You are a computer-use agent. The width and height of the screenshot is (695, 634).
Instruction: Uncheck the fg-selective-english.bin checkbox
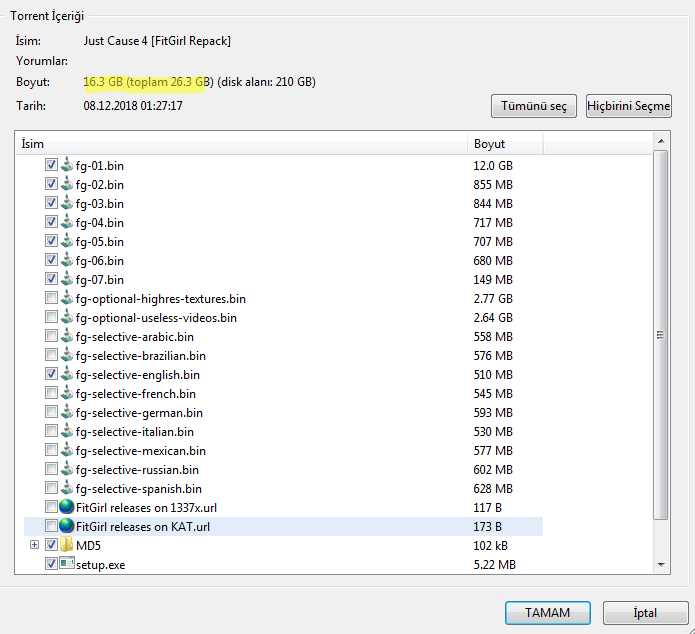(x=51, y=374)
